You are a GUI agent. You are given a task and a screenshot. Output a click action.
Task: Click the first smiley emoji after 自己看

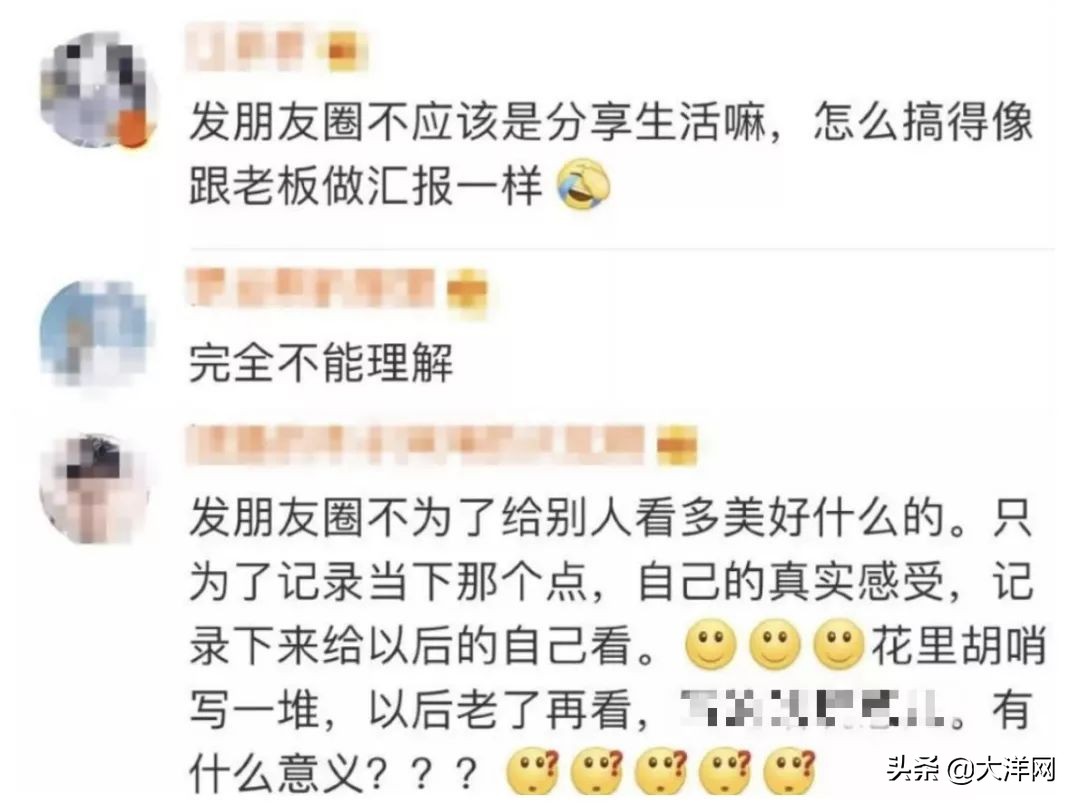click(x=711, y=645)
